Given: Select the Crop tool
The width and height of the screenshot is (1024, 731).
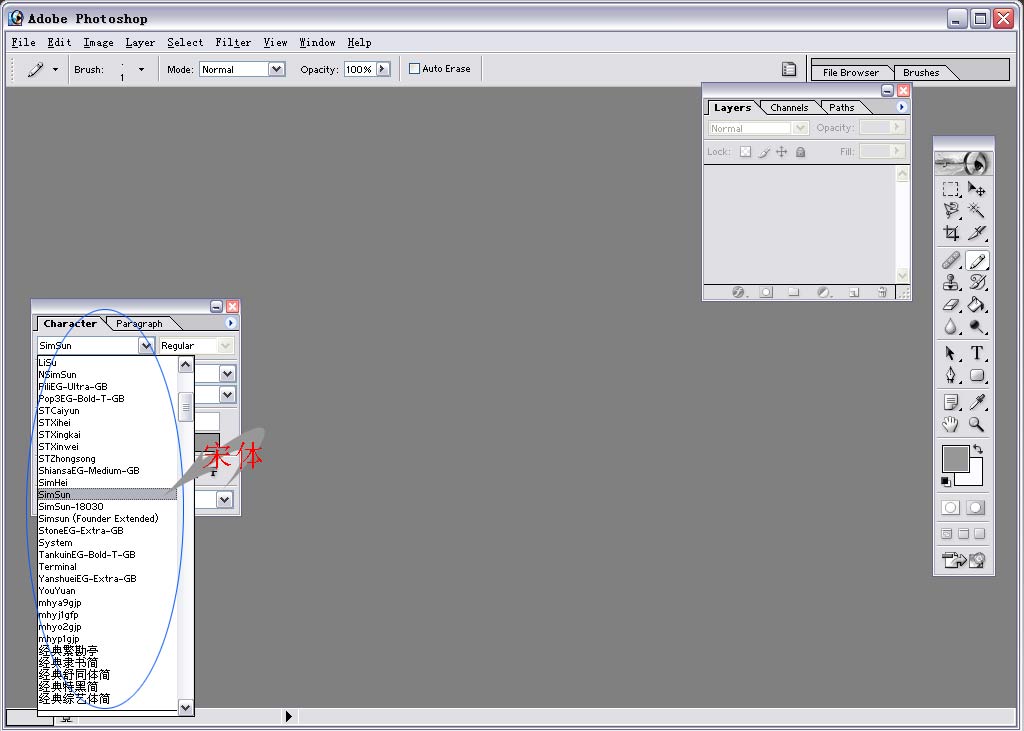Looking at the screenshot, I should coord(951,233).
